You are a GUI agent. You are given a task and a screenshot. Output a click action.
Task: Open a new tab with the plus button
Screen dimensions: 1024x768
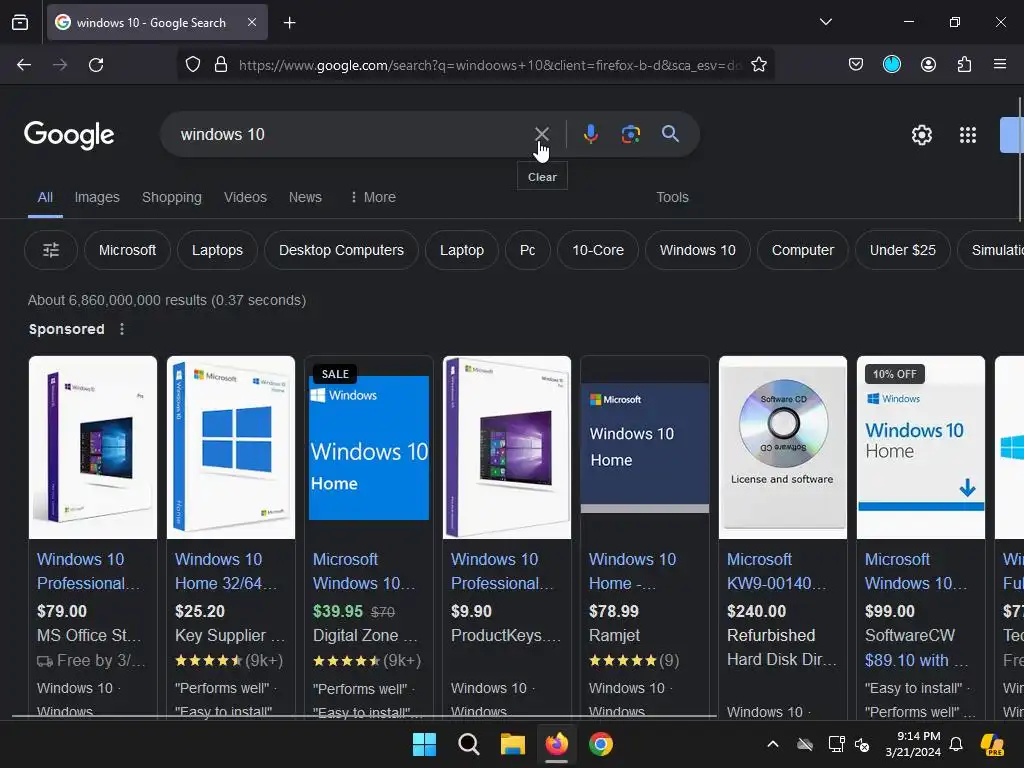click(289, 23)
